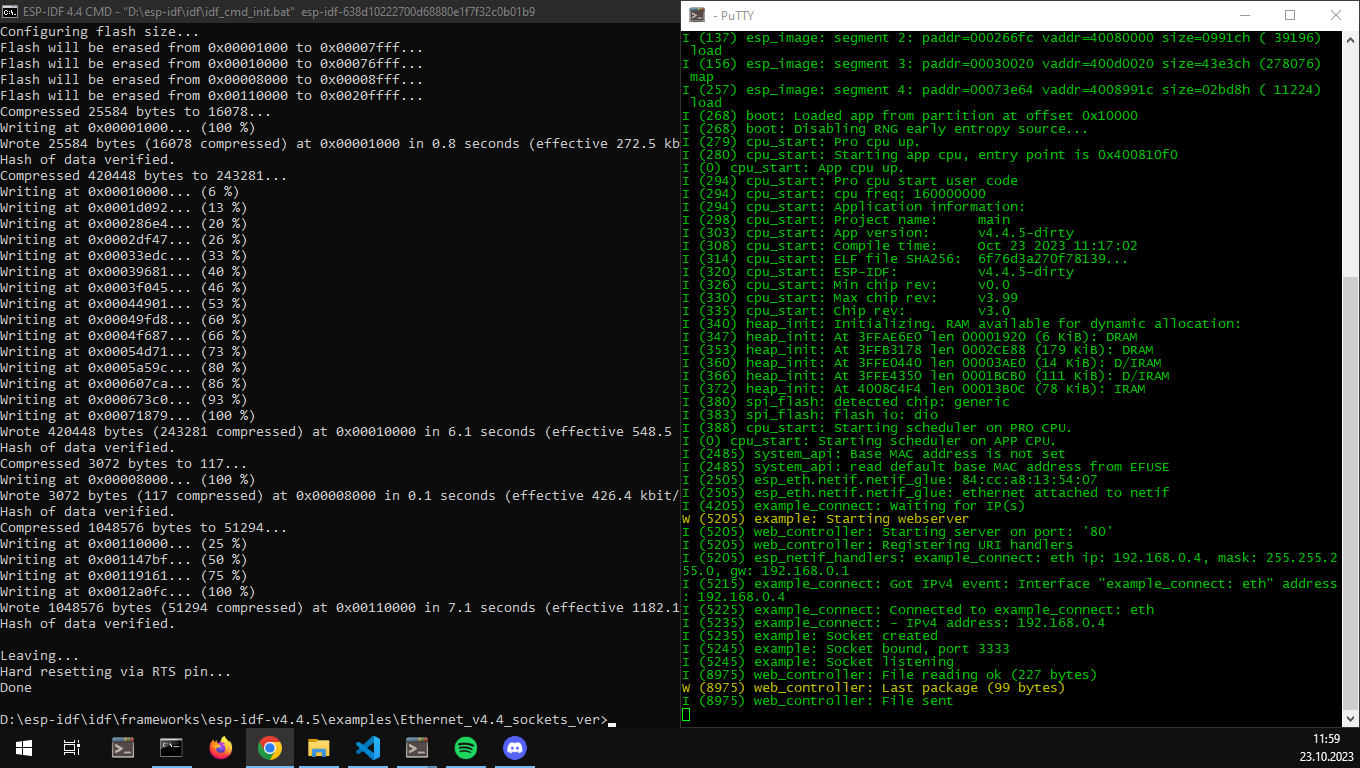Click 'example: Socket created' line
The image size is (1360, 768).
(809, 636)
